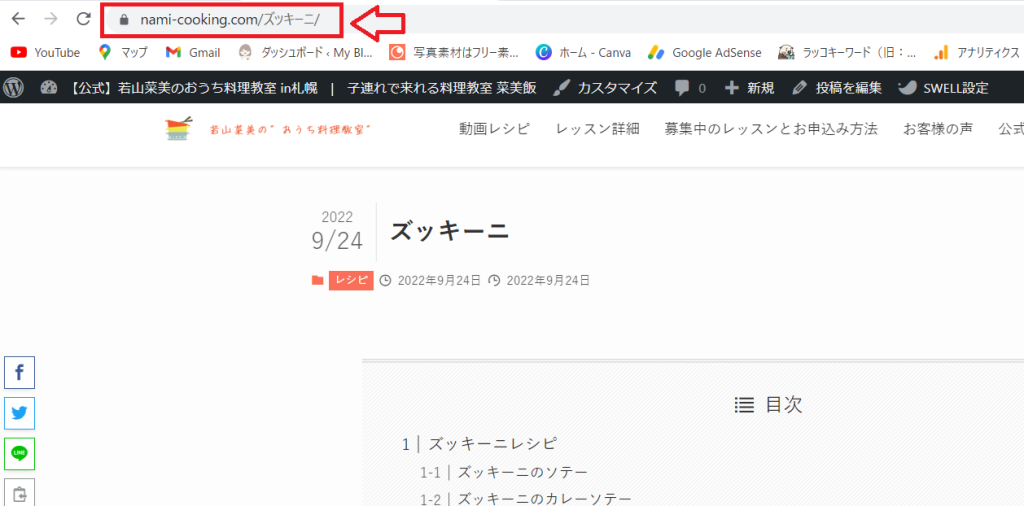Open the Gmail bookmark
Screen dimensions: 1024x506
[193, 52]
